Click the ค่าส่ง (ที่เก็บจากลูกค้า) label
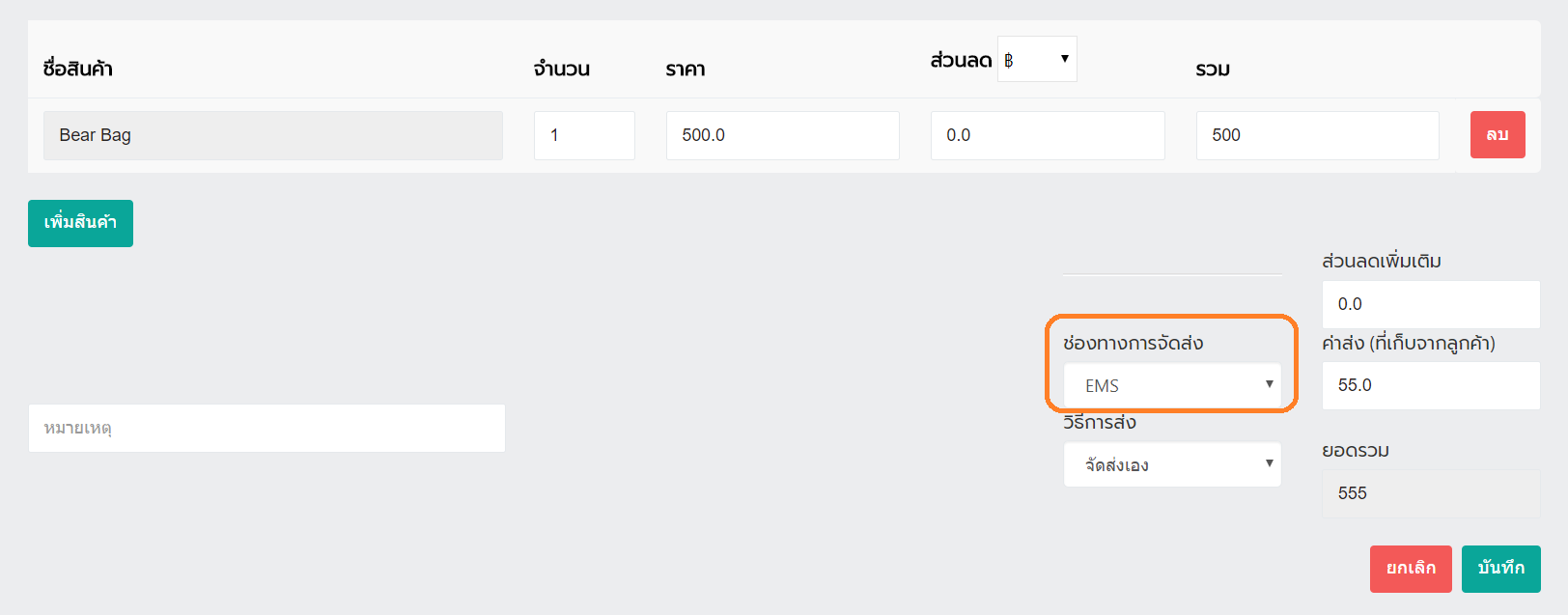The height and width of the screenshot is (615, 1568). pos(1408,344)
